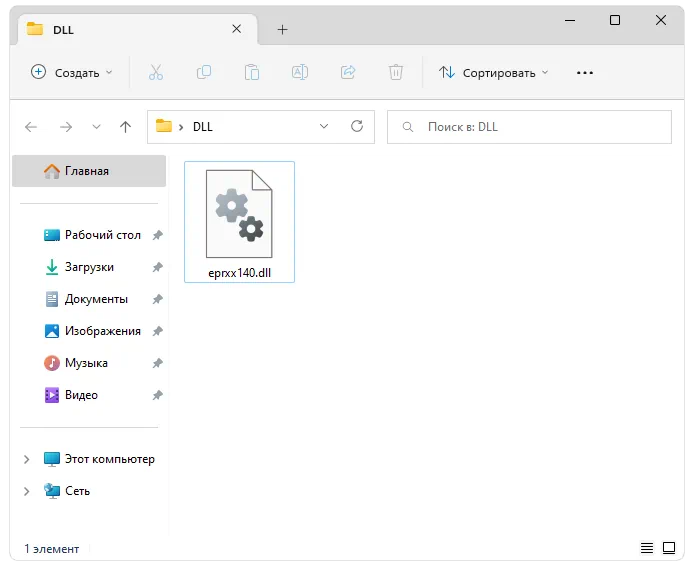Image resolution: width=689 pixels, height=566 pixels.
Task: Switch to large icons view
Action: [x=669, y=548]
